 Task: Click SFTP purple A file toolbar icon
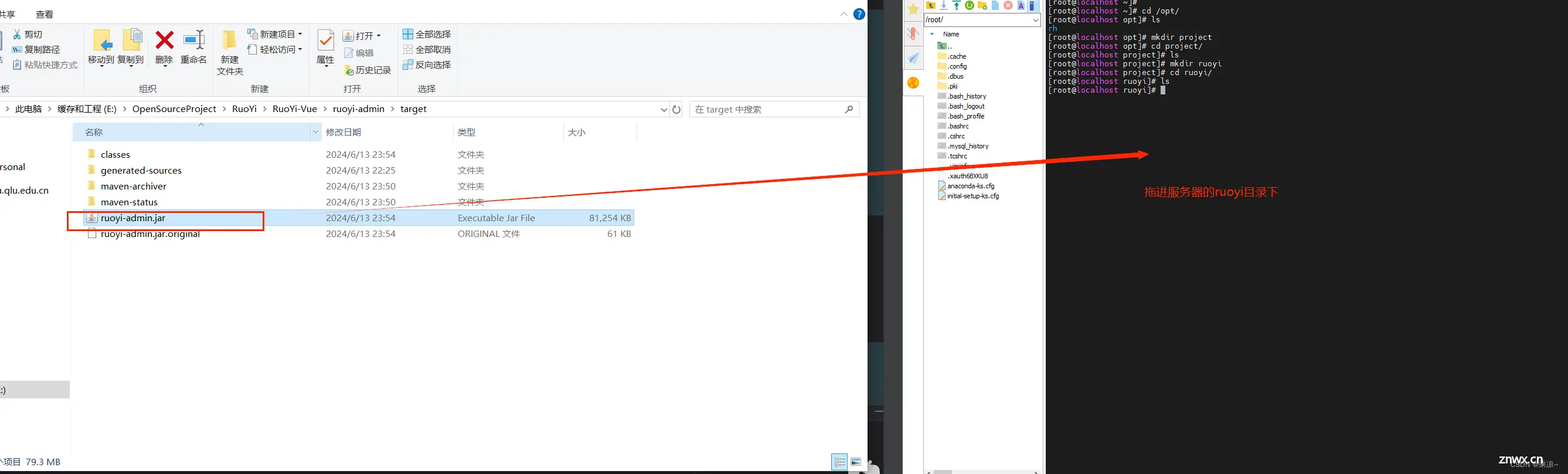click(x=1021, y=5)
